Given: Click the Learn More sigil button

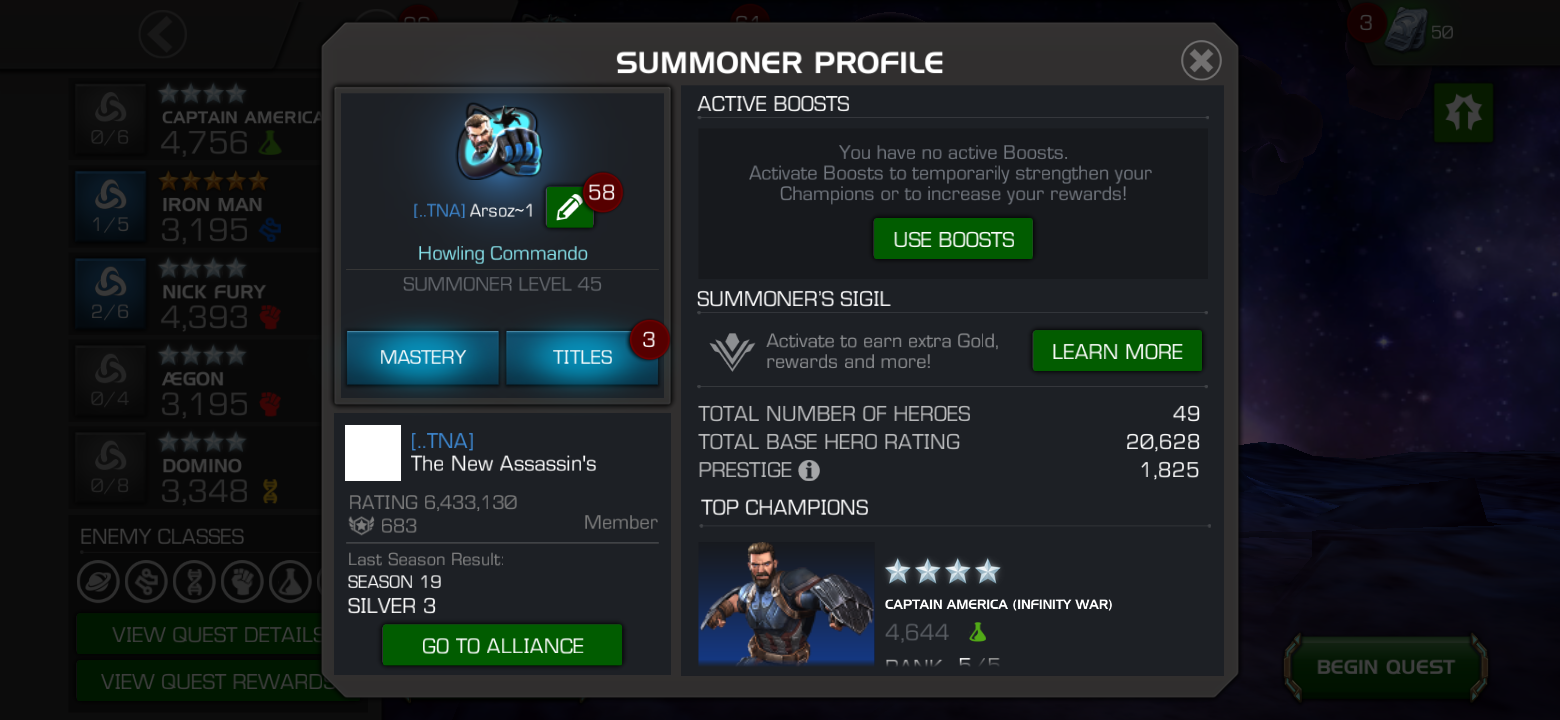Looking at the screenshot, I should pyautogui.click(x=1117, y=351).
